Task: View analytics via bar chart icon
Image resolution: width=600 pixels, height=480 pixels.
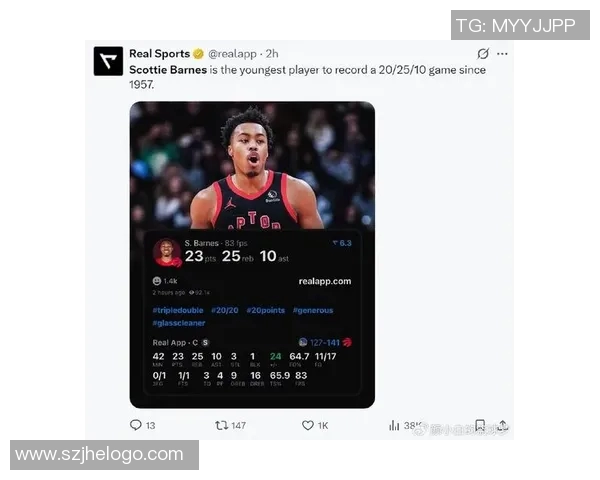Action: click(x=394, y=425)
